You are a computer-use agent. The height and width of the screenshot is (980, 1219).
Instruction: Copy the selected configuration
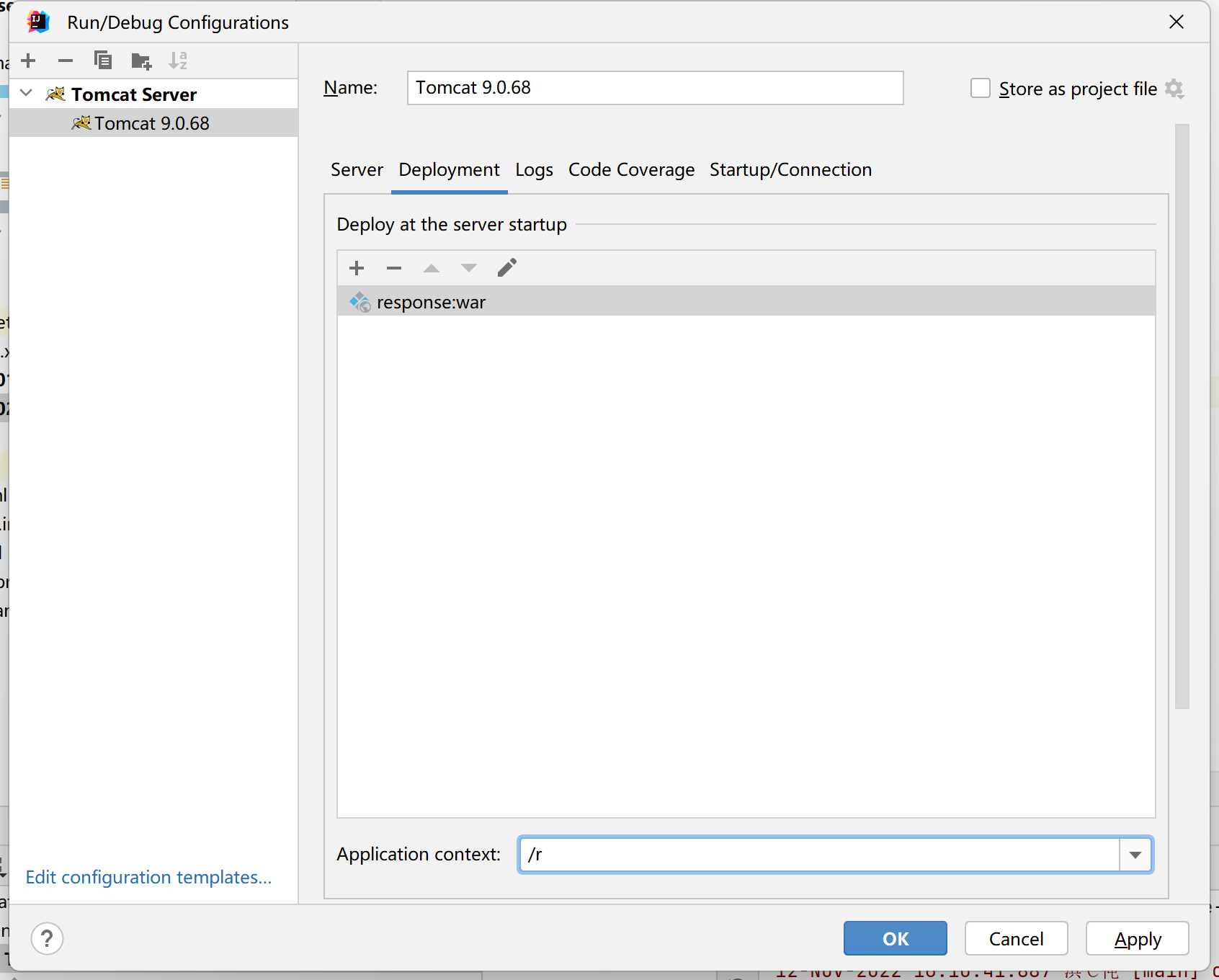103,61
